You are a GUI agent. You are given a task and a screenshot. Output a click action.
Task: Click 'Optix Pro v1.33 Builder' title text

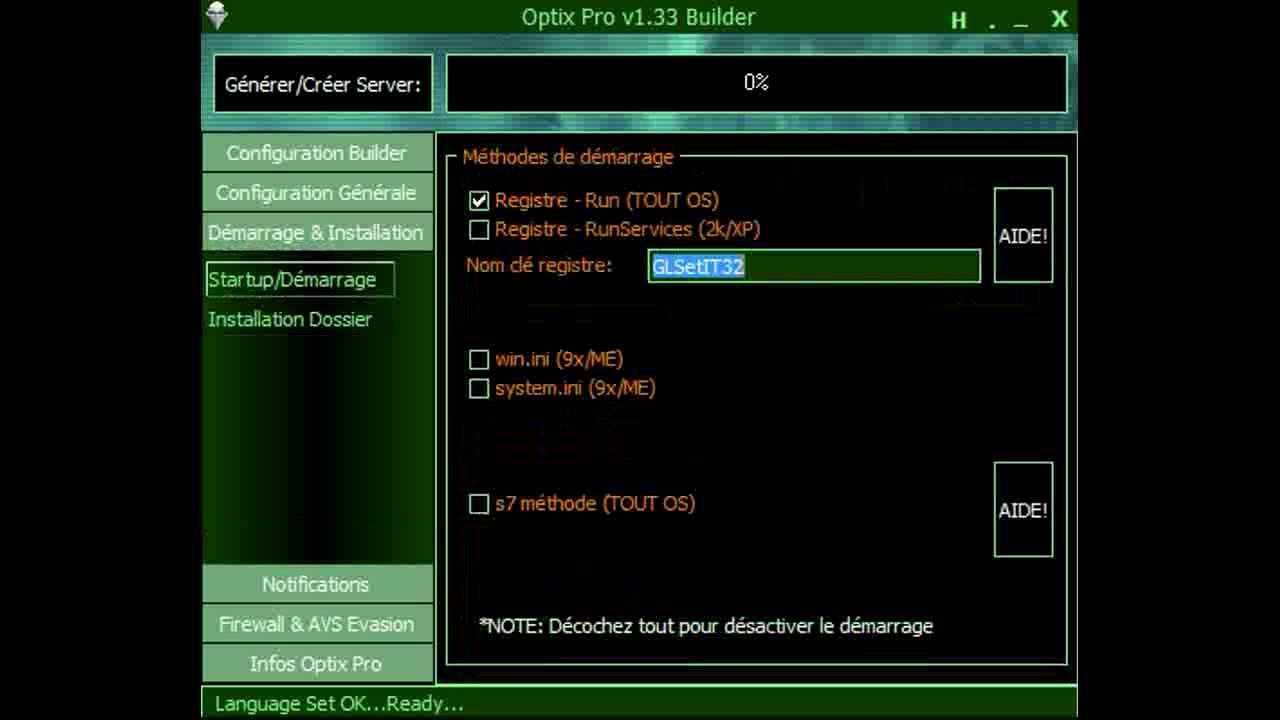pyautogui.click(x=638, y=17)
